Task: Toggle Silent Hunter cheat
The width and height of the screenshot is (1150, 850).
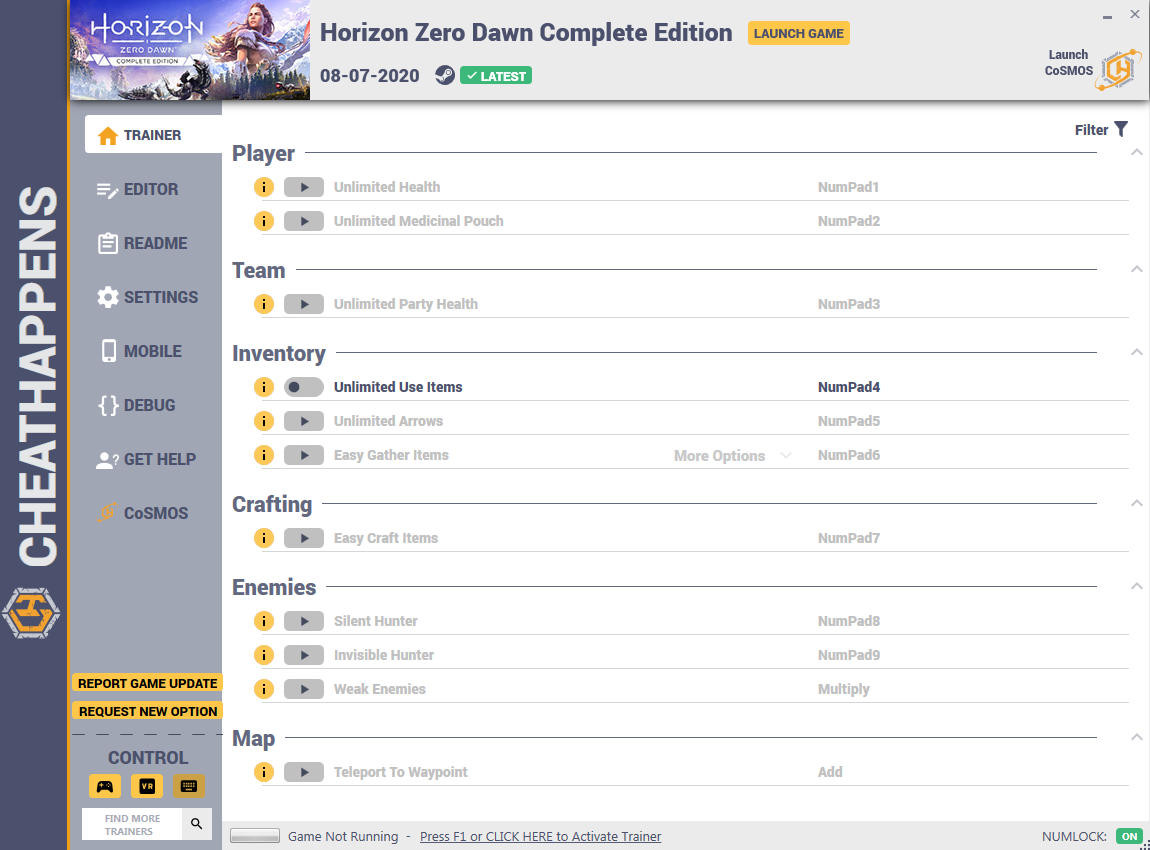Action: click(x=304, y=621)
